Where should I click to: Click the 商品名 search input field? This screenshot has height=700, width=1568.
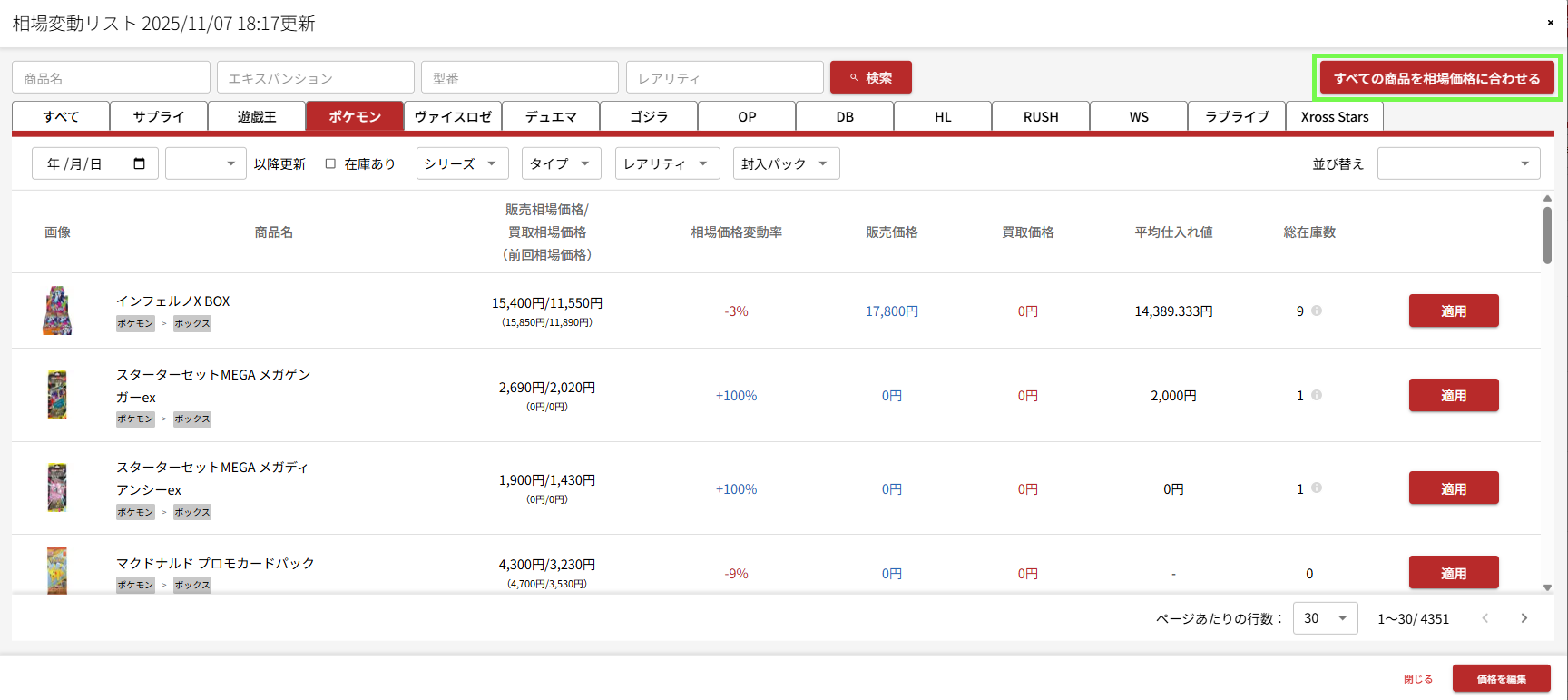pyautogui.click(x=111, y=78)
